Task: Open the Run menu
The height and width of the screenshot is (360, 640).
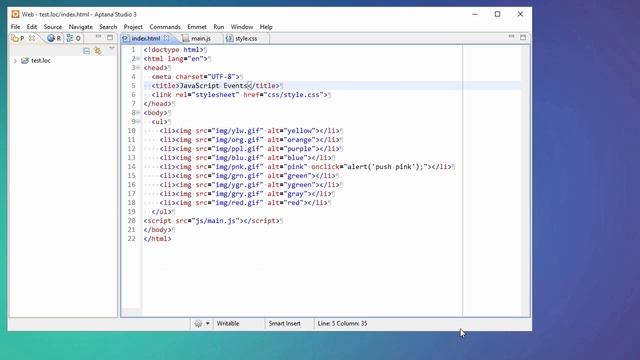Action: (x=219, y=27)
